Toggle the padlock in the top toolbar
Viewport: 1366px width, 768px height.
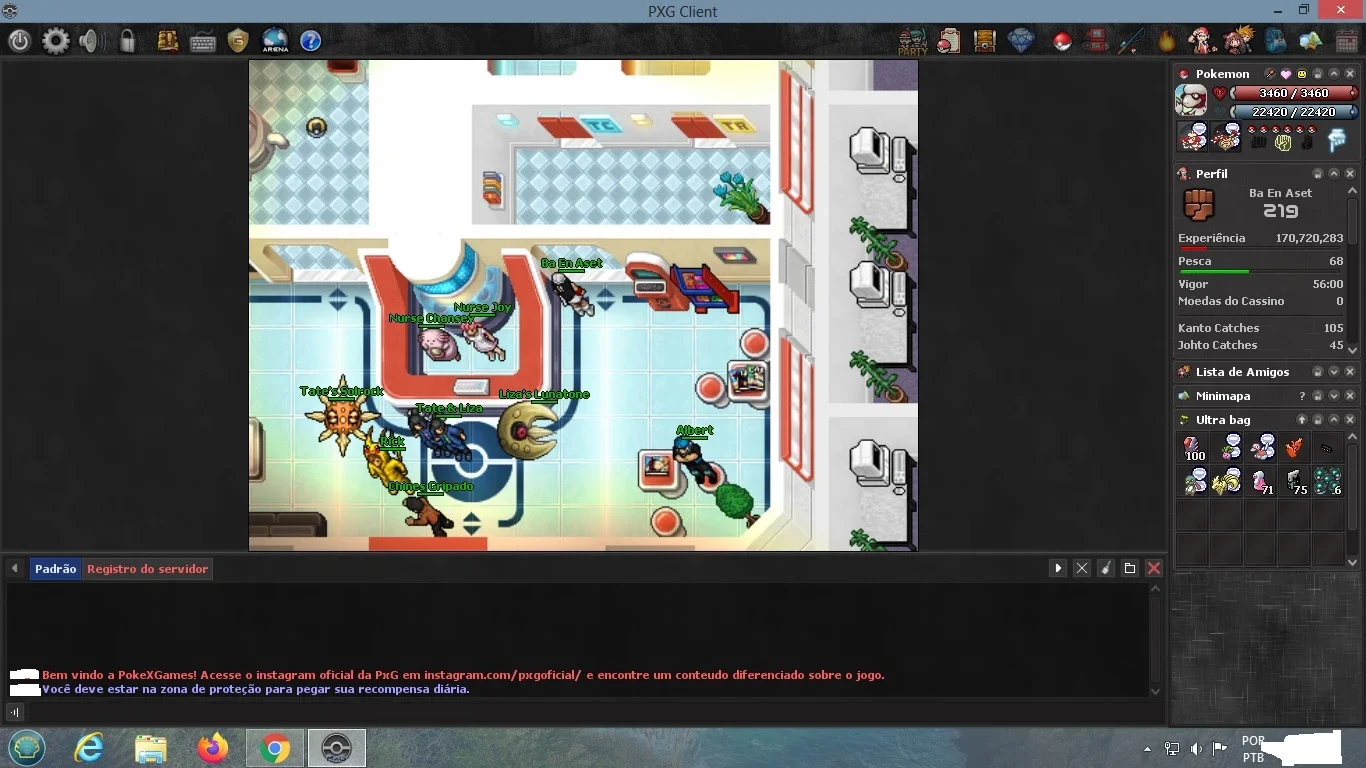[128, 41]
